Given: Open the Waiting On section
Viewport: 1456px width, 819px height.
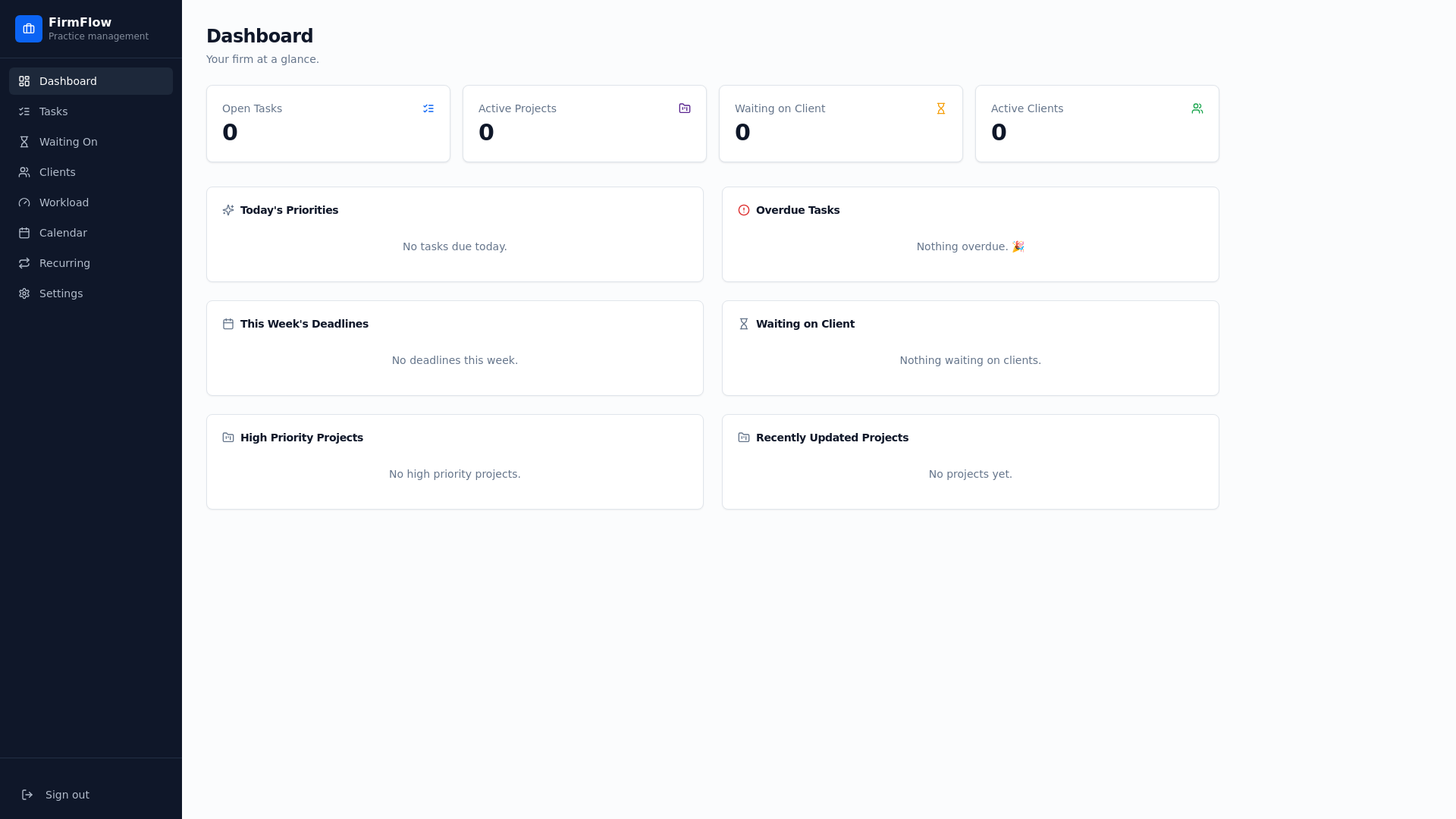Looking at the screenshot, I should pyautogui.click(x=91, y=142).
